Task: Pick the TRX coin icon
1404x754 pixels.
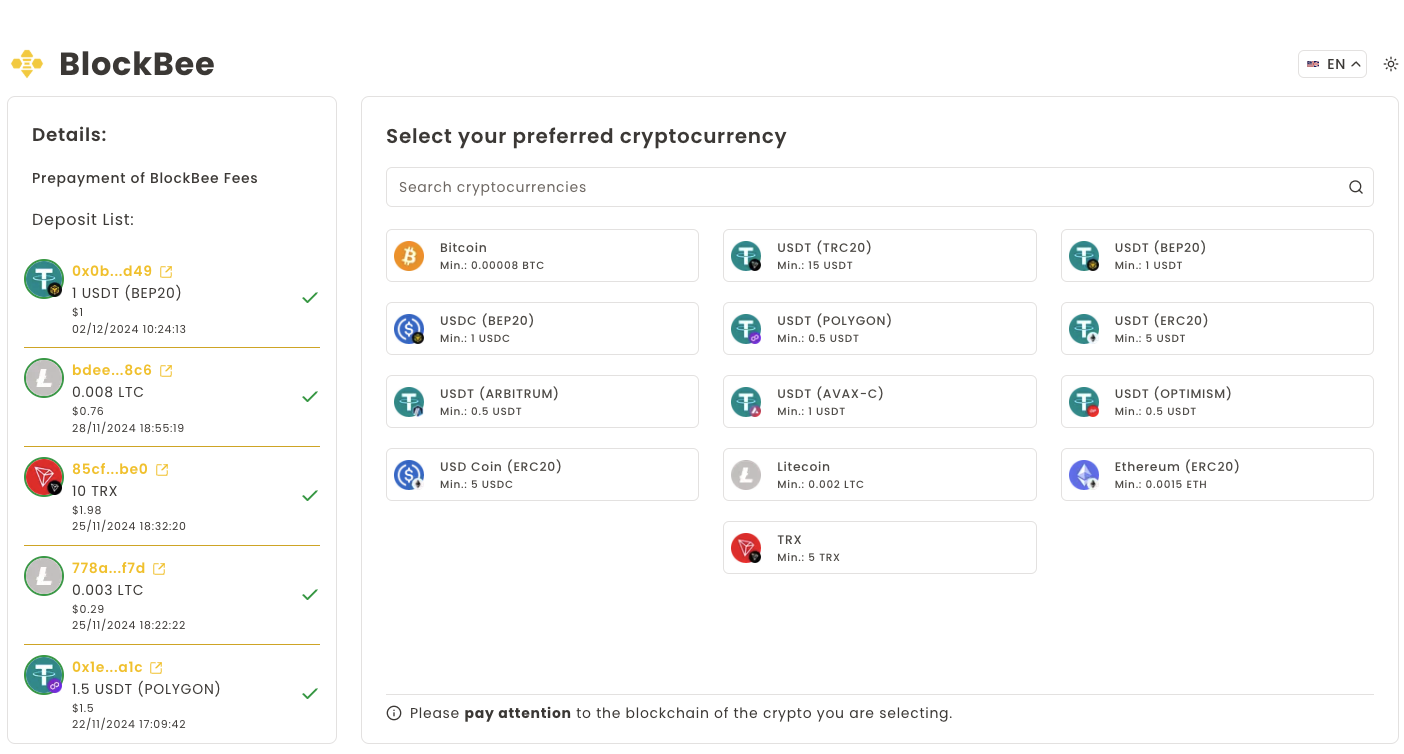Action: click(x=746, y=548)
